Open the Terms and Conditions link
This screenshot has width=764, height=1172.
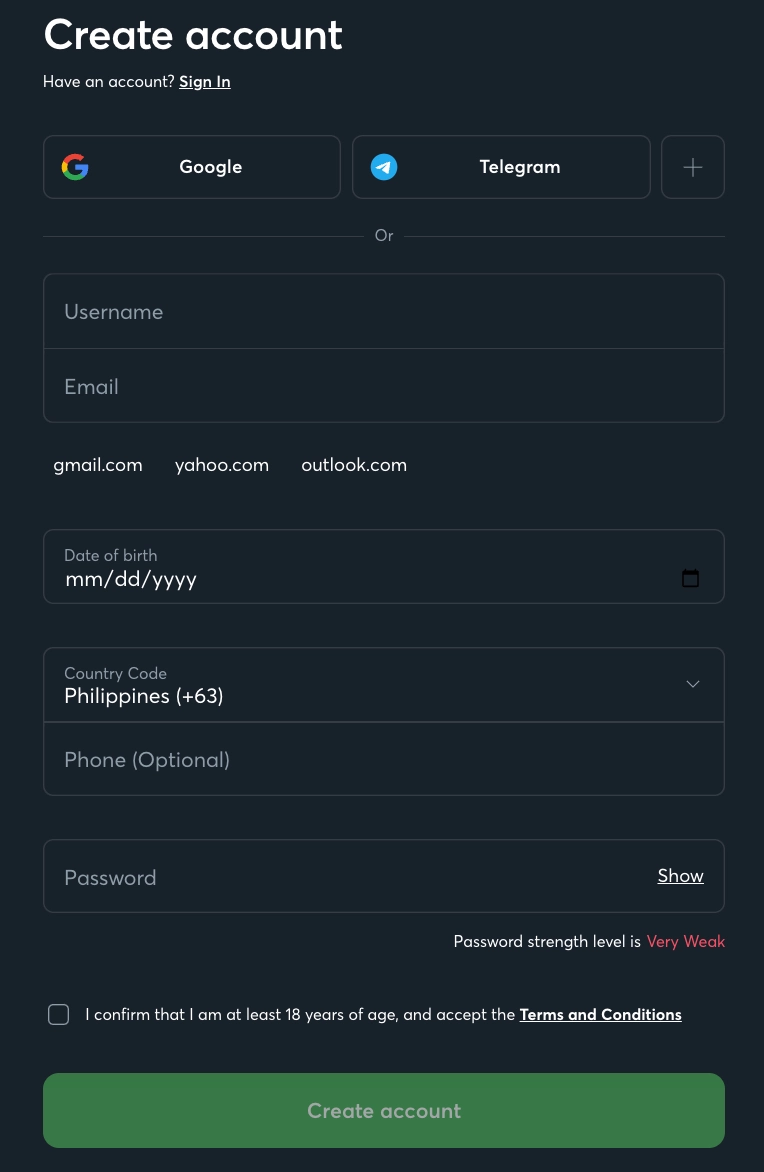(600, 1014)
